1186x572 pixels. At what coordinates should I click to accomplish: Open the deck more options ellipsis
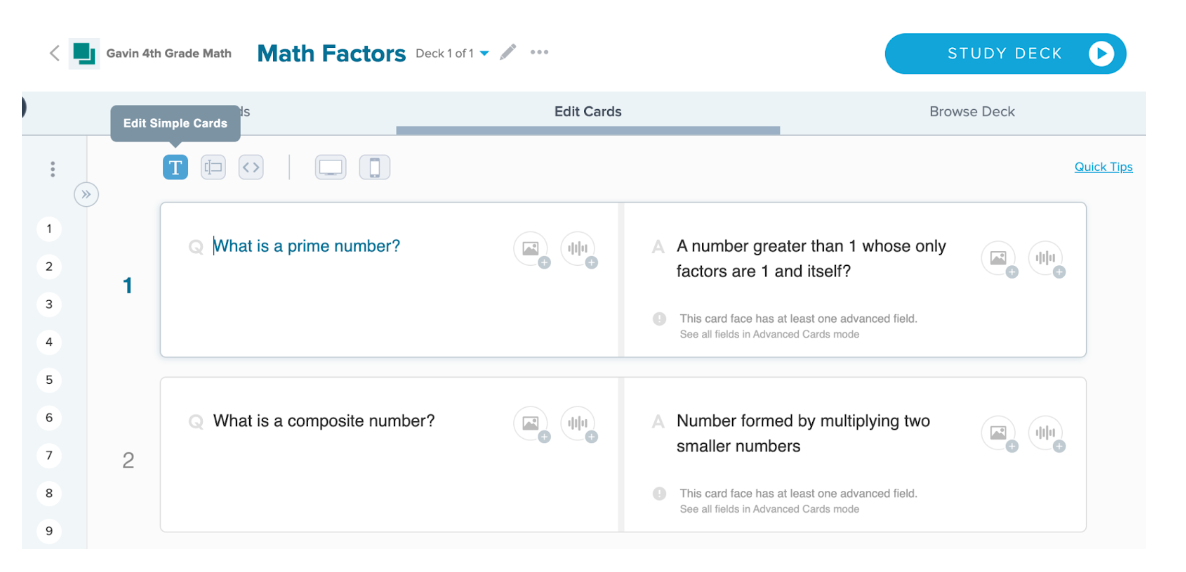point(539,52)
